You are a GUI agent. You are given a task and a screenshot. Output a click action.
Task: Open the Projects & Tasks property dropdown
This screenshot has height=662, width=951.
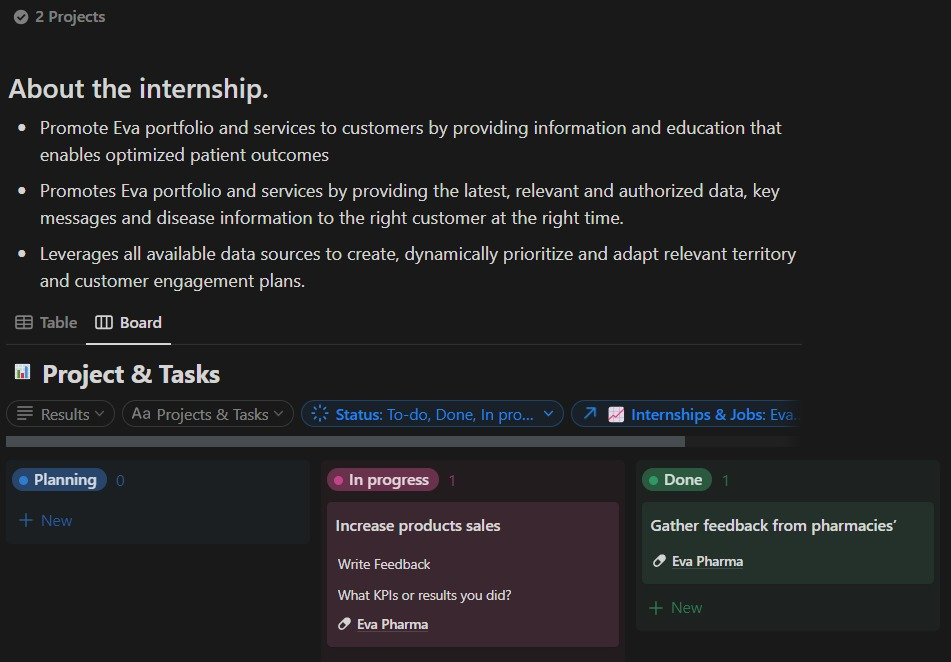pos(208,414)
